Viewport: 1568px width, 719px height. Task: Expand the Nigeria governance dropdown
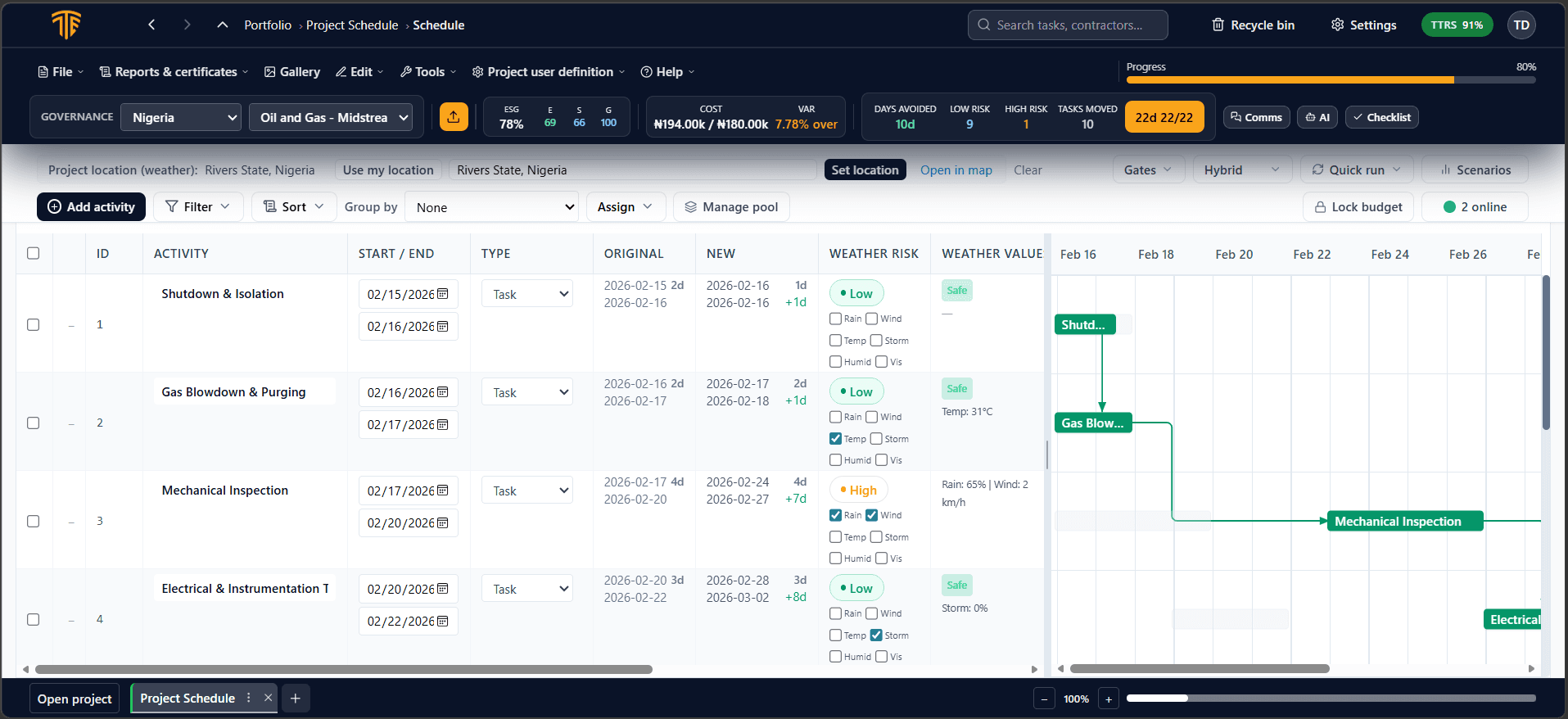point(181,117)
